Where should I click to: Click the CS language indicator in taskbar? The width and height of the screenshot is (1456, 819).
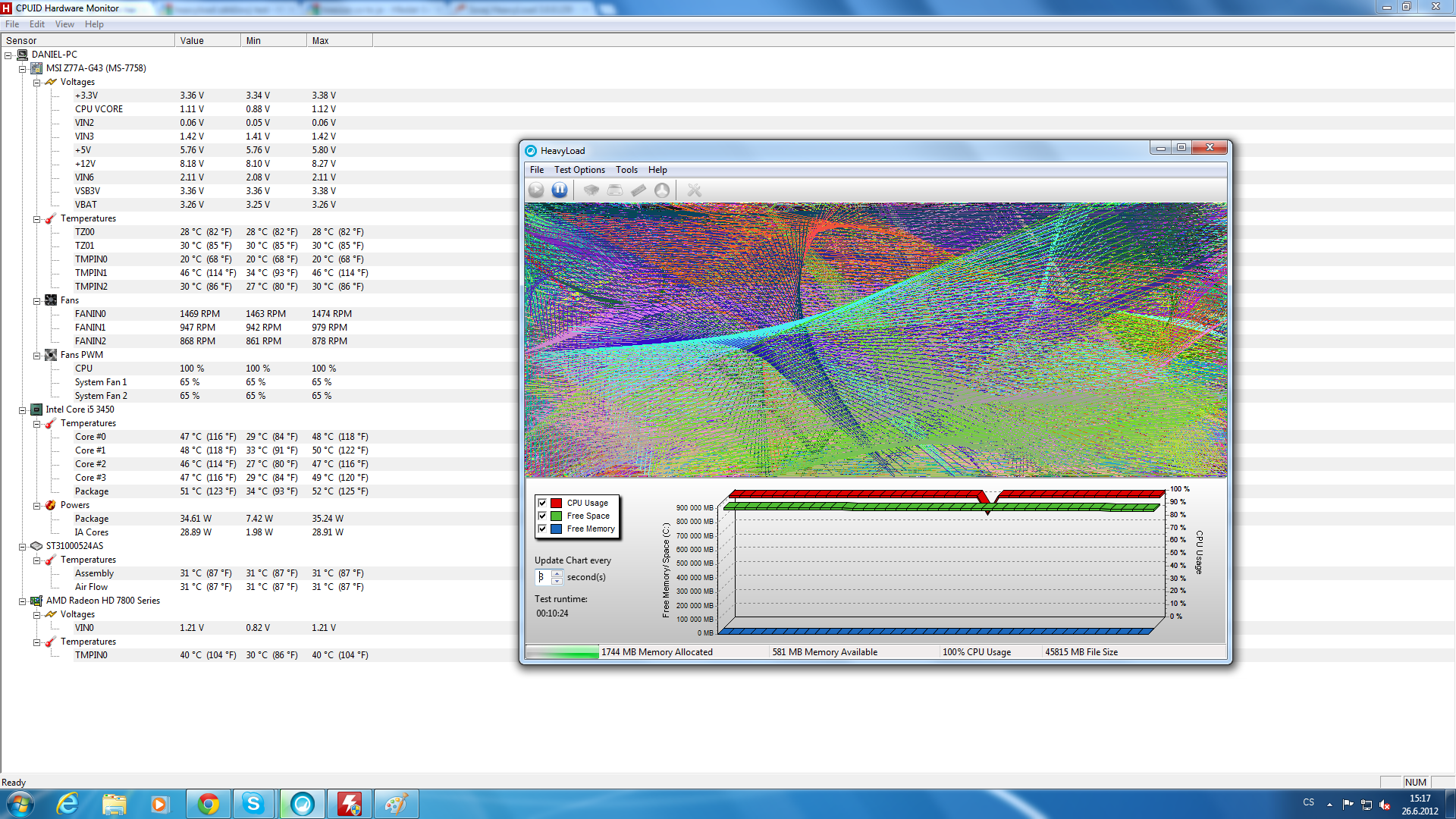(x=1309, y=802)
